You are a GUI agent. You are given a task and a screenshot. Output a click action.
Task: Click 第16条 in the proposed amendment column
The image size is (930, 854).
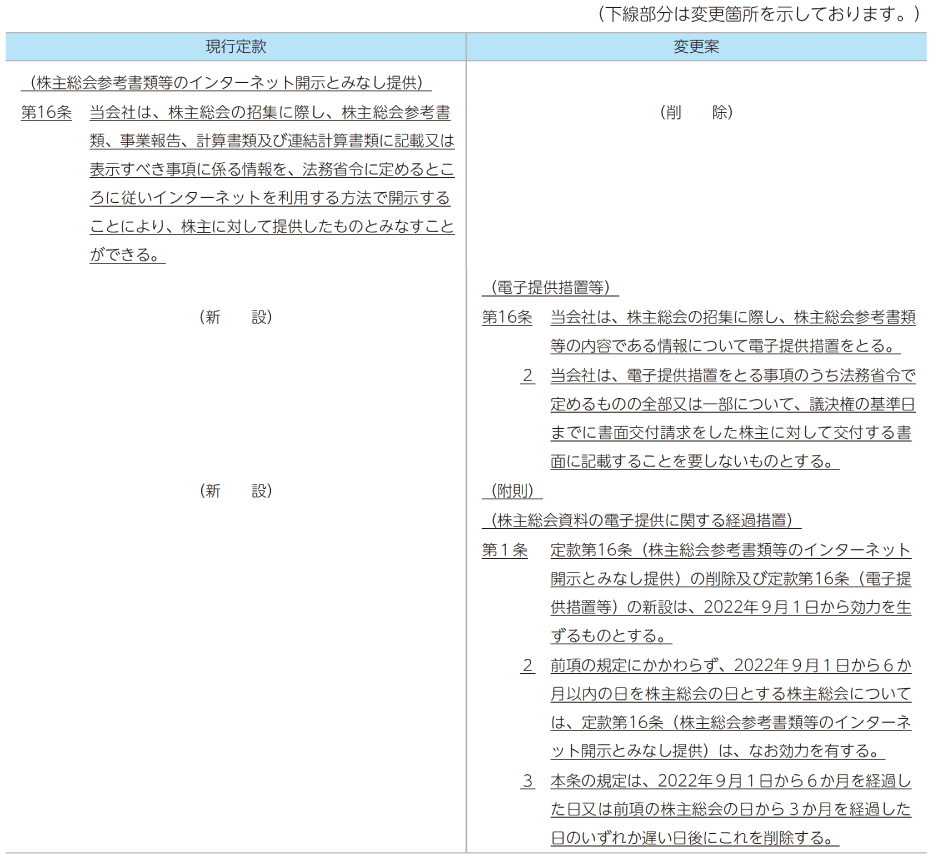(506, 317)
